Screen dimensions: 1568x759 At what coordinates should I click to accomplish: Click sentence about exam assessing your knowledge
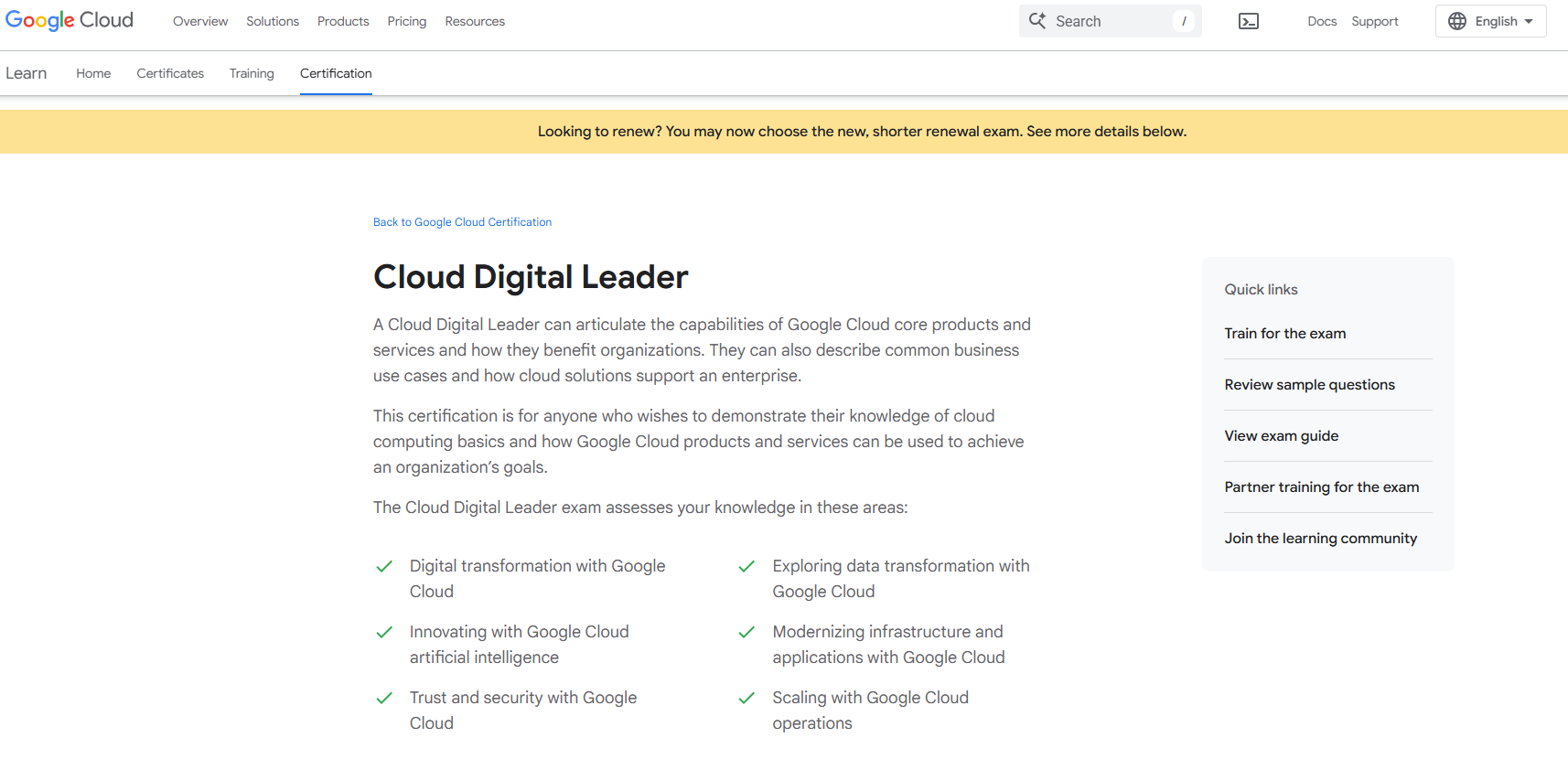(640, 508)
